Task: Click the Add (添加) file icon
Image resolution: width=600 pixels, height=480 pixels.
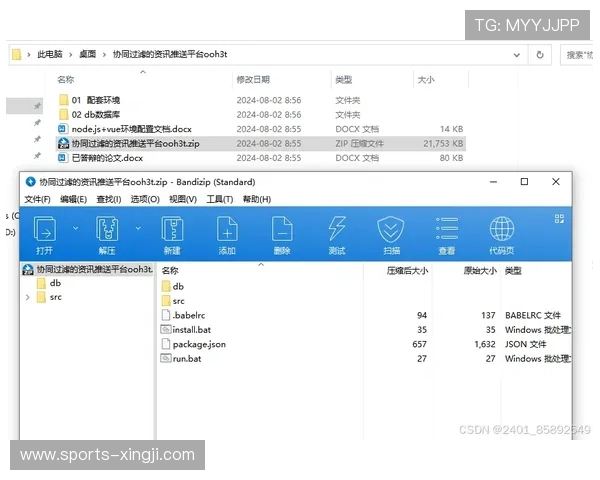Action: click(227, 229)
